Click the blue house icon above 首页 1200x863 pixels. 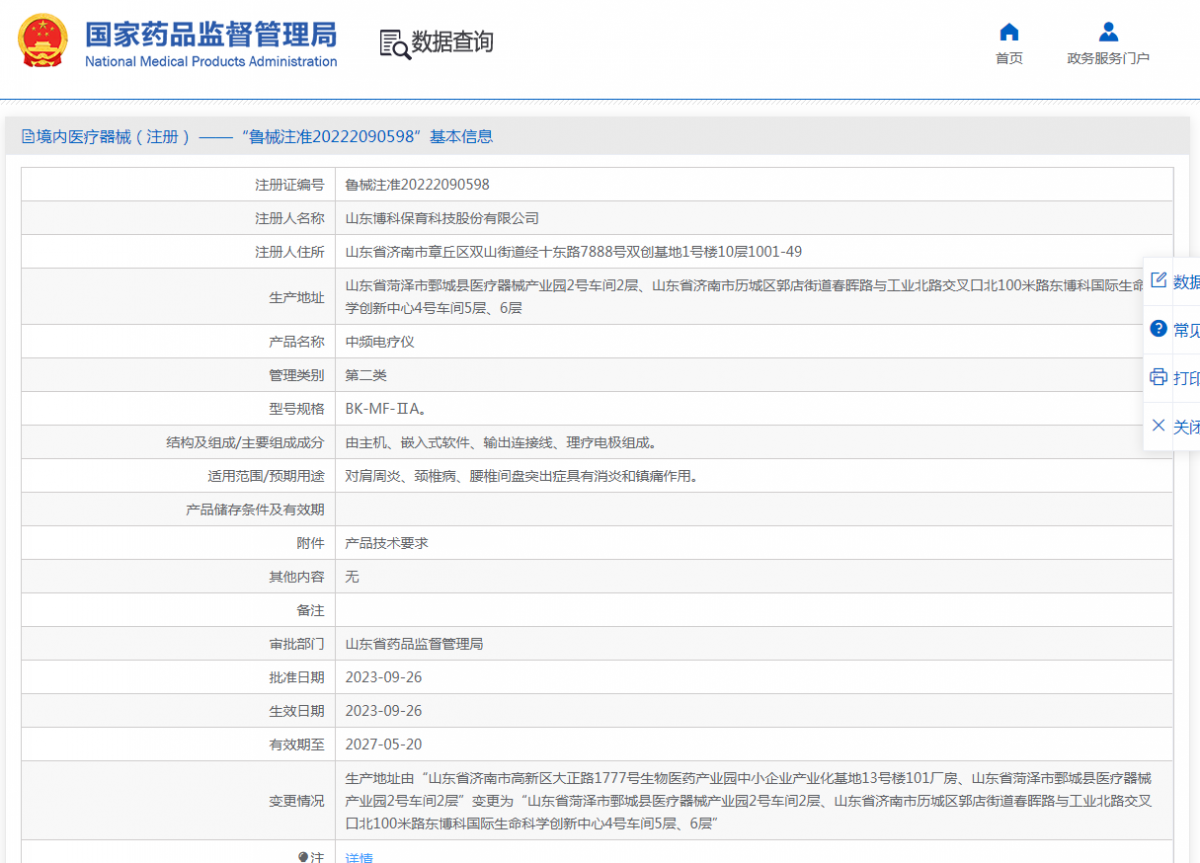click(1009, 31)
